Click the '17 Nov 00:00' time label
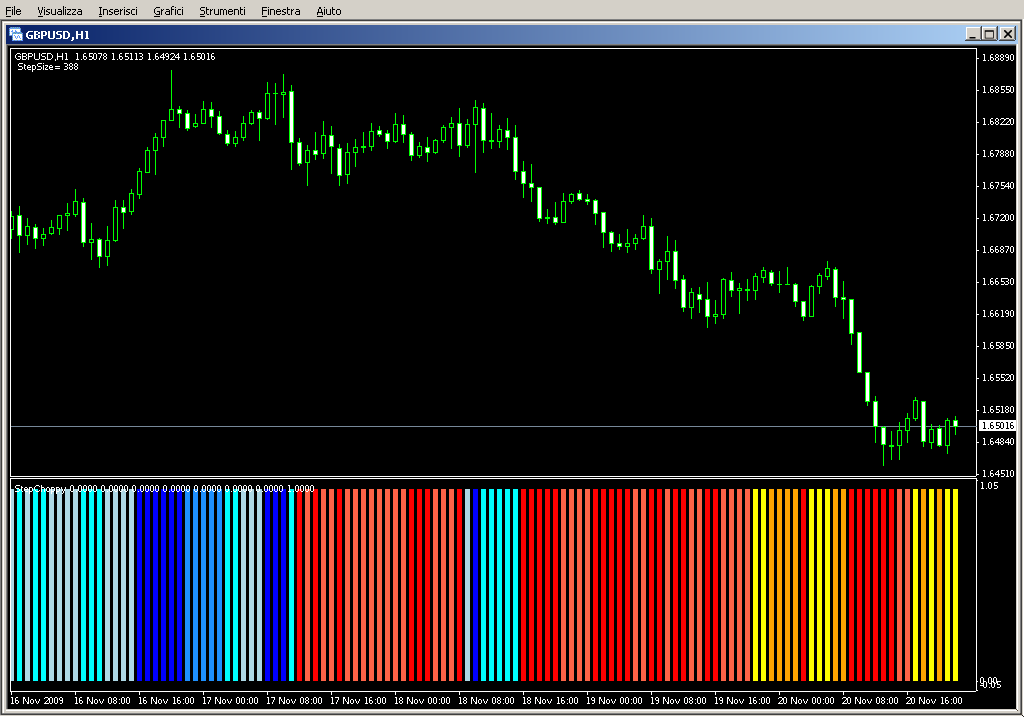 [x=230, y=701]
